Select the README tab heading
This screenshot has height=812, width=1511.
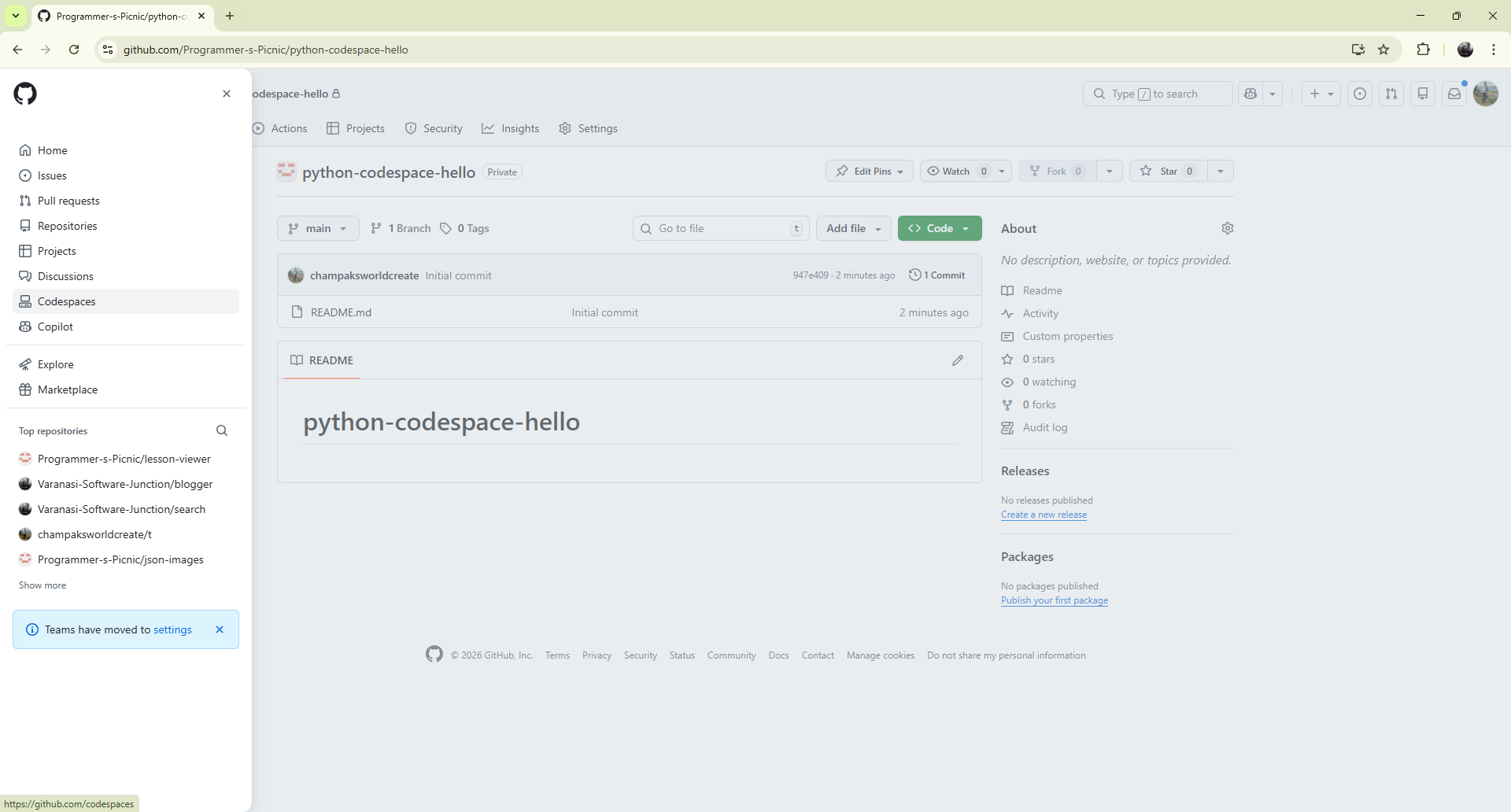click(322, 360)
